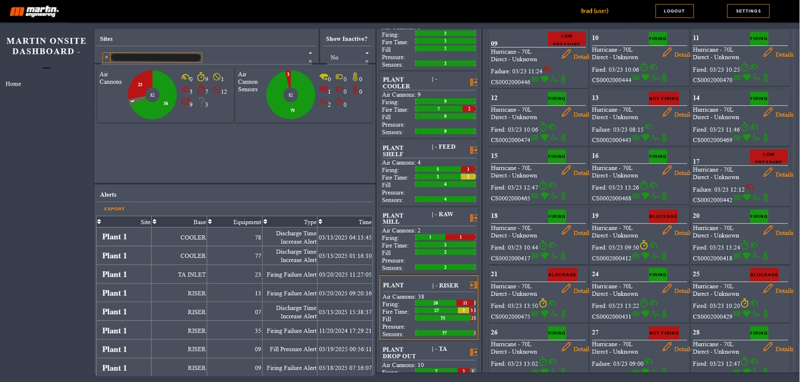Select the PLANT RISER section header
Viewport: 800px width, 382px height.
pos(420,286)
